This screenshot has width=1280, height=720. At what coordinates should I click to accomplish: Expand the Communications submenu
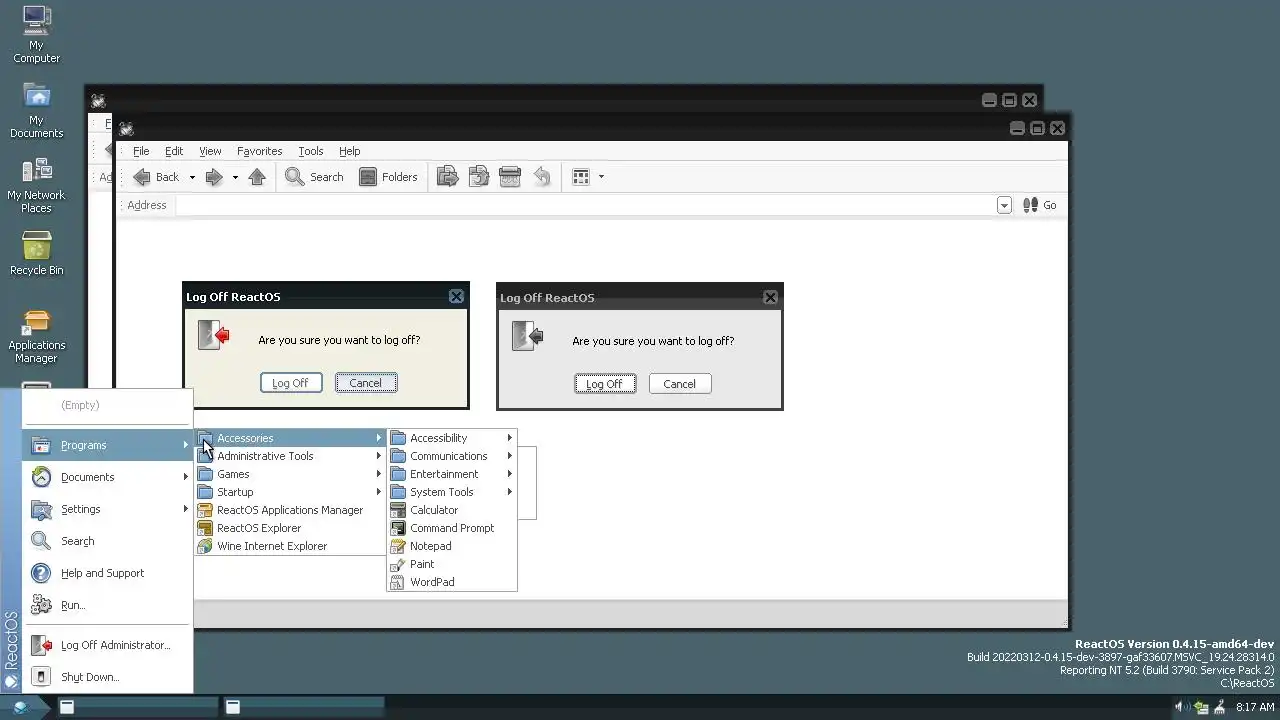coord(452,456)
